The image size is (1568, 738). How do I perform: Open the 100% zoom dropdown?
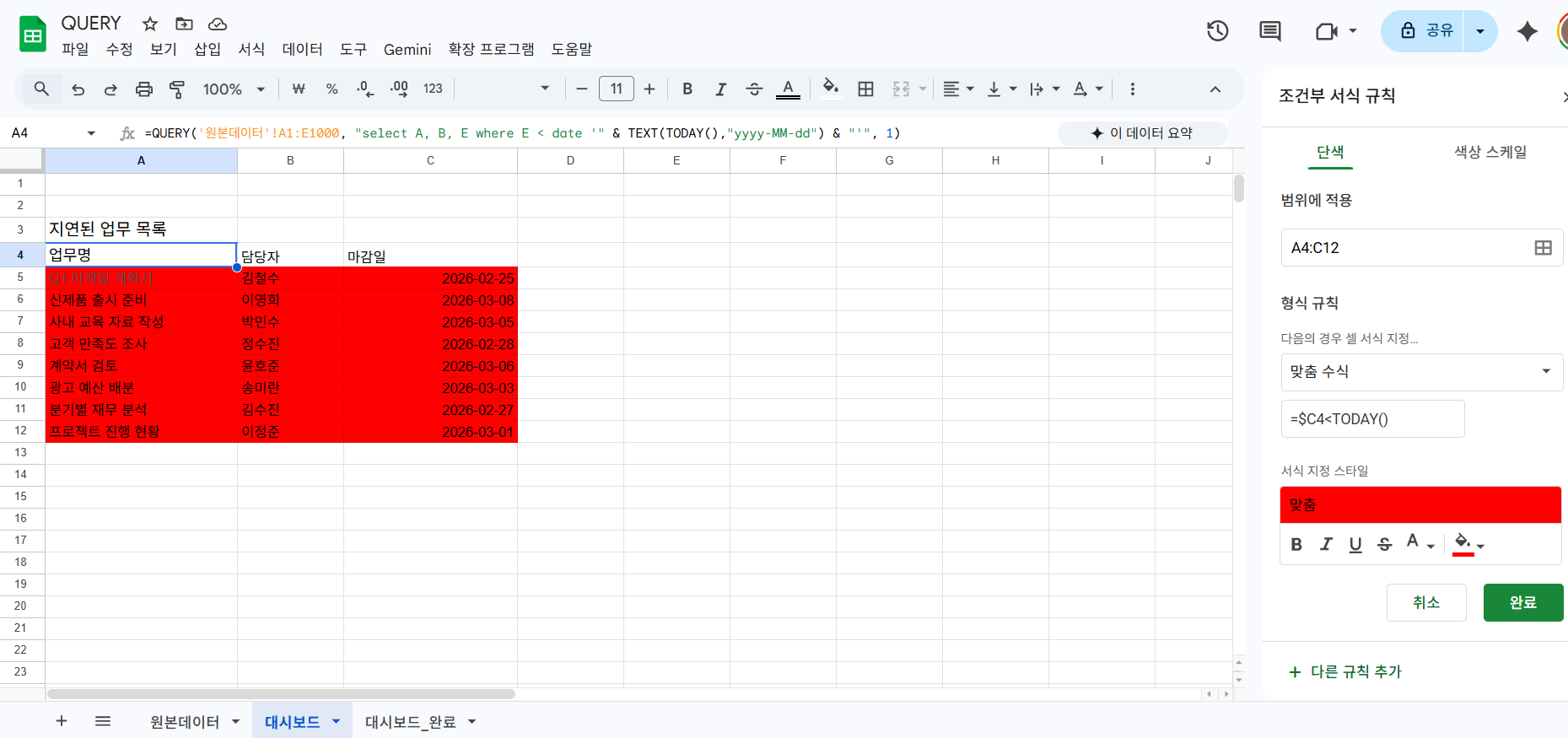(234, 89)
